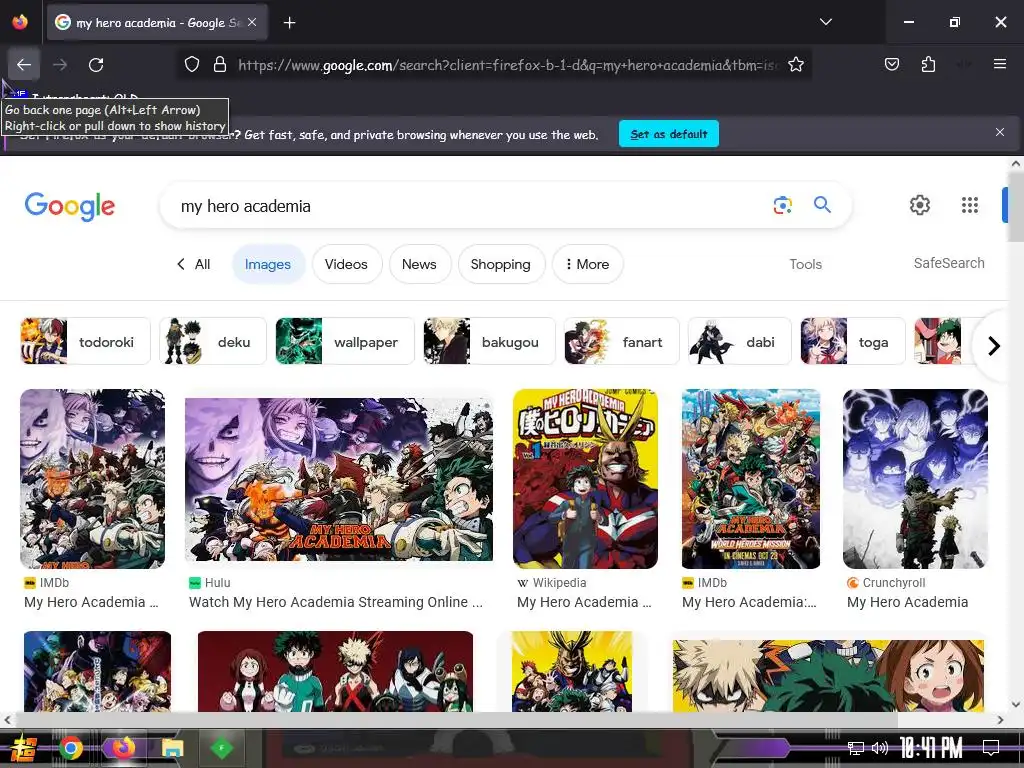Select the deku suggestion chip
The width and height of the screenshot is (1024, 768).
(x=213, y=342)
